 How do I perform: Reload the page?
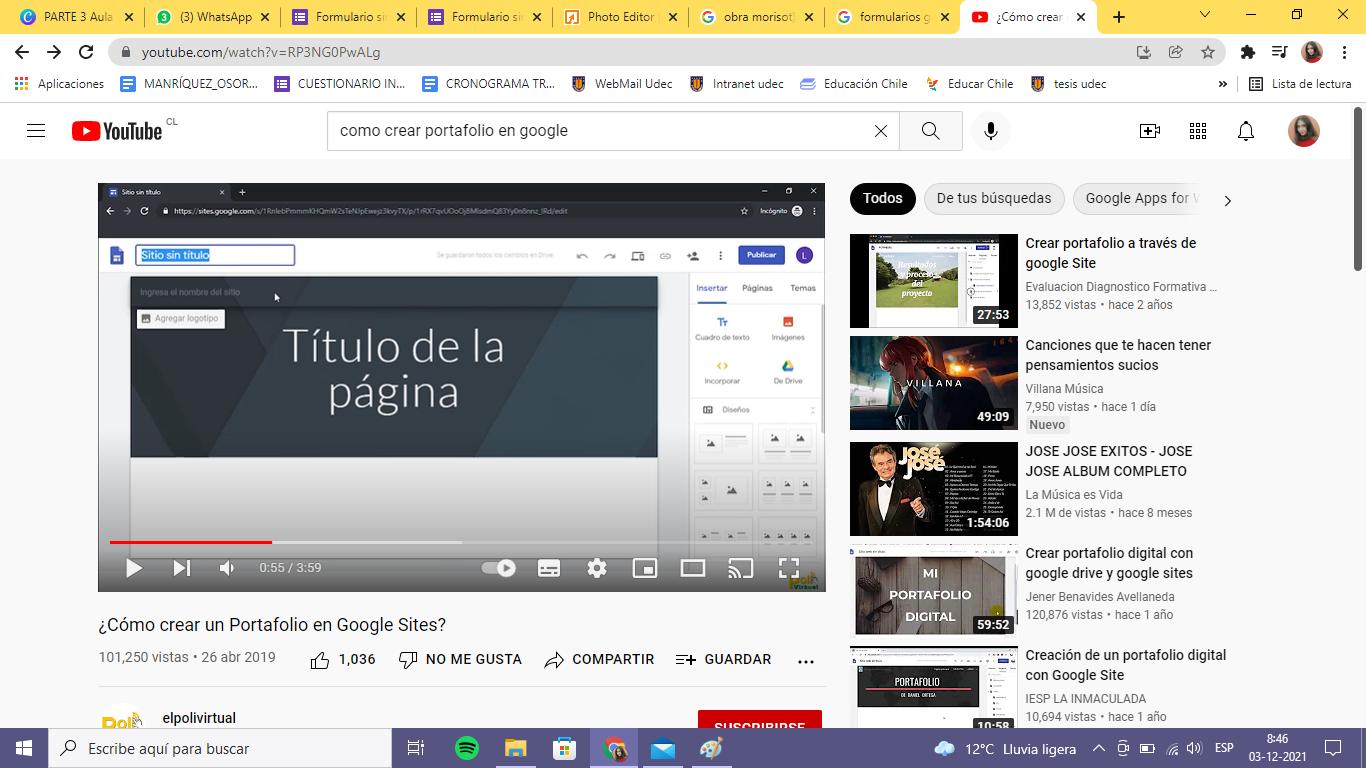86,52
